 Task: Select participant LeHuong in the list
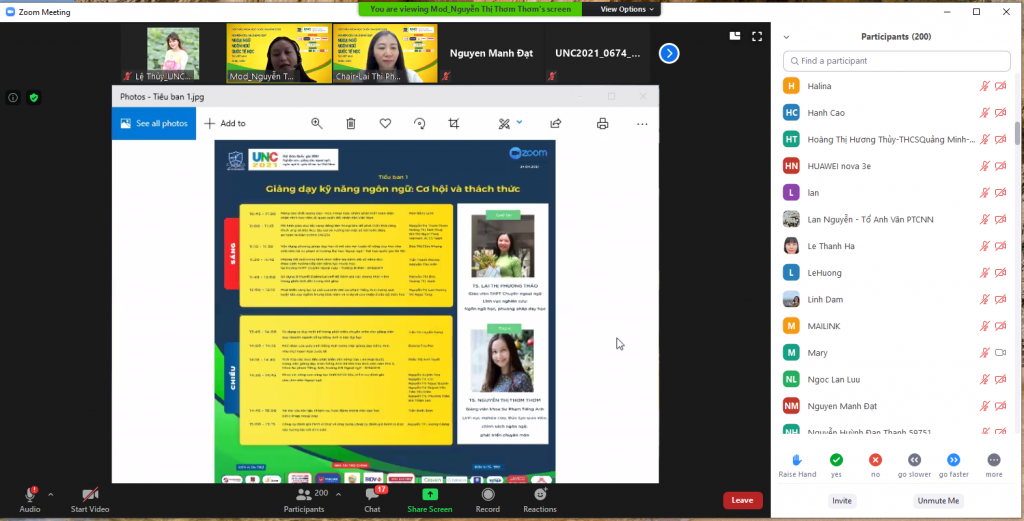tap(897, 273)
